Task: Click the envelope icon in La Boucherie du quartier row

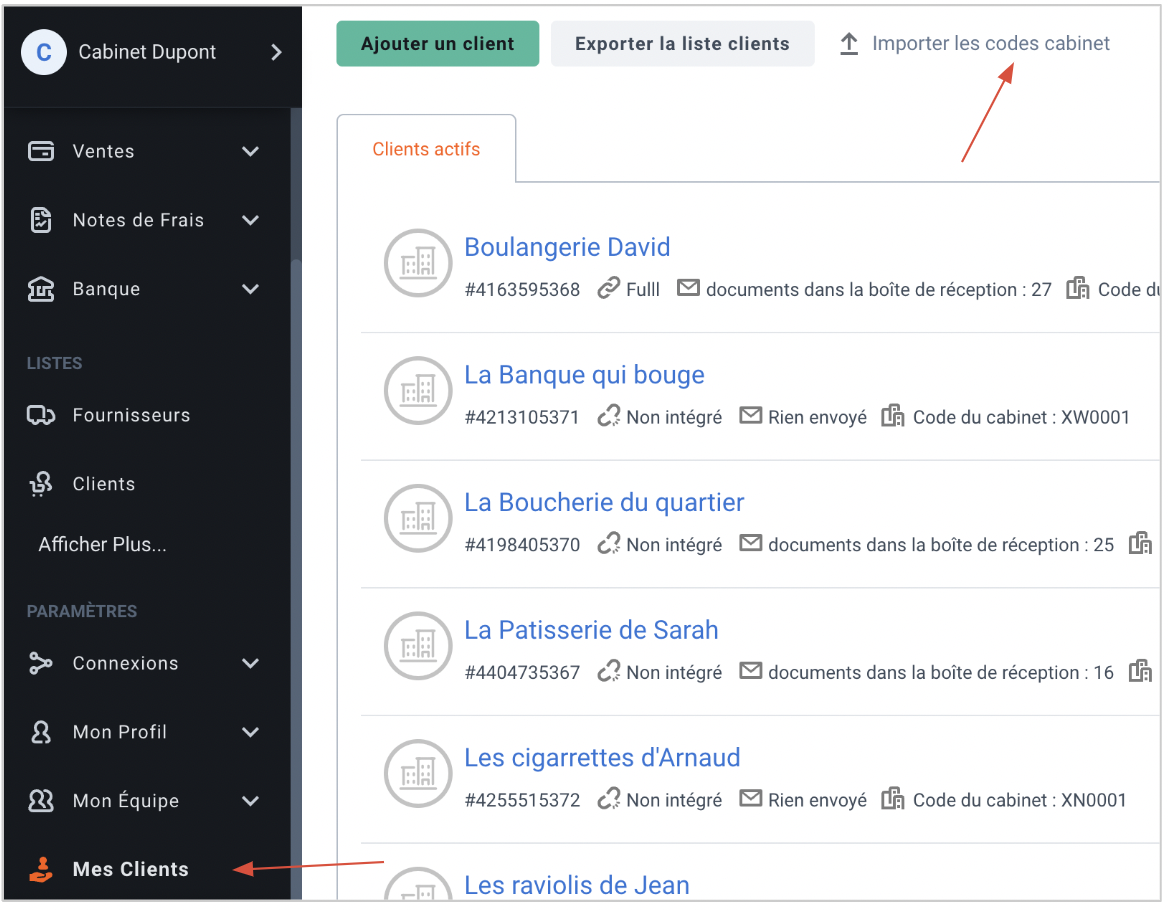Action: point(751,543)
